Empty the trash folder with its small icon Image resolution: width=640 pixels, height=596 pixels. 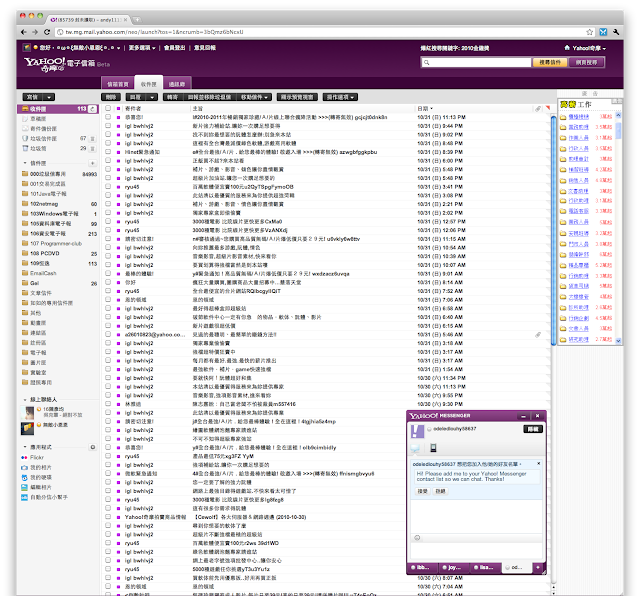(x=93, y=149)
